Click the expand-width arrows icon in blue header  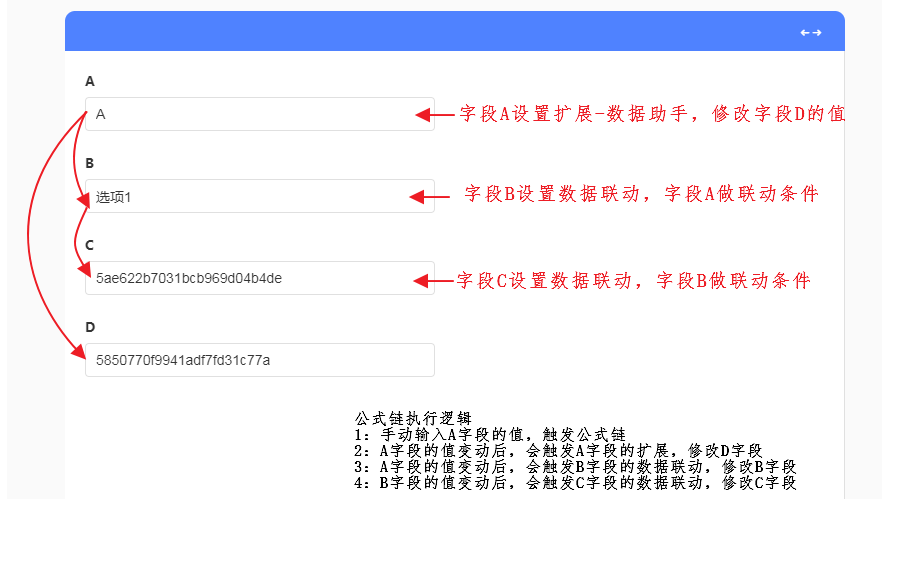pos(810,33)
